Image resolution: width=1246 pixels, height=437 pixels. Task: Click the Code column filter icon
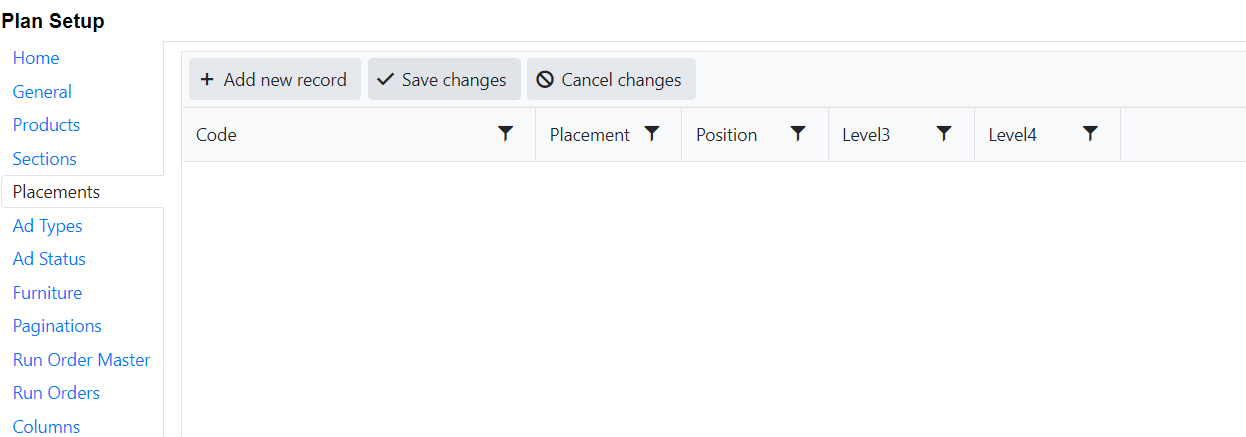(506, 134)
